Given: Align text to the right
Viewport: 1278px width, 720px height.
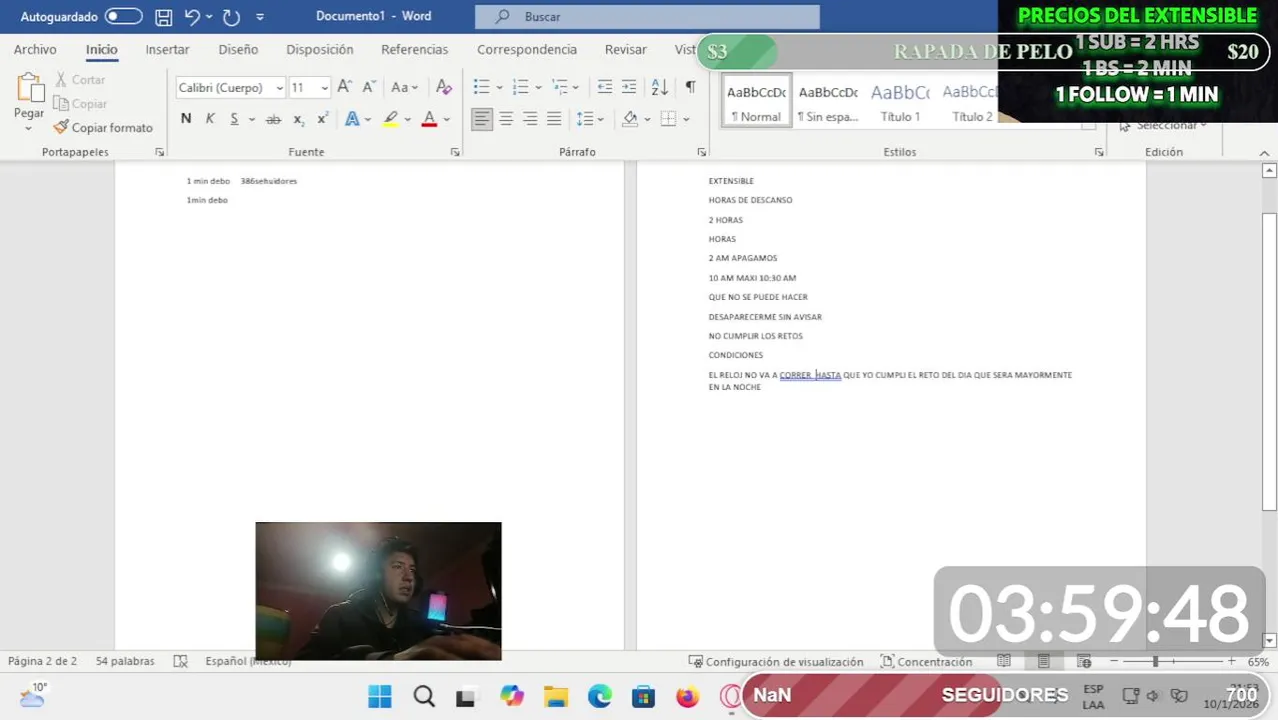Looking at the screenshot, I should [530, 119].
